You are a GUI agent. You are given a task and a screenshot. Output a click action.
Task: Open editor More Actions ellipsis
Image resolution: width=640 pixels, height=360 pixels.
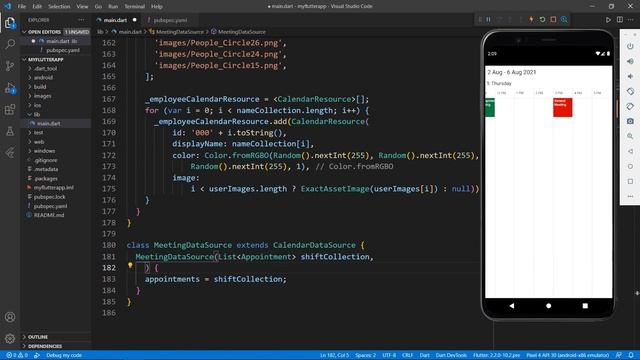(x=631, y=20)
